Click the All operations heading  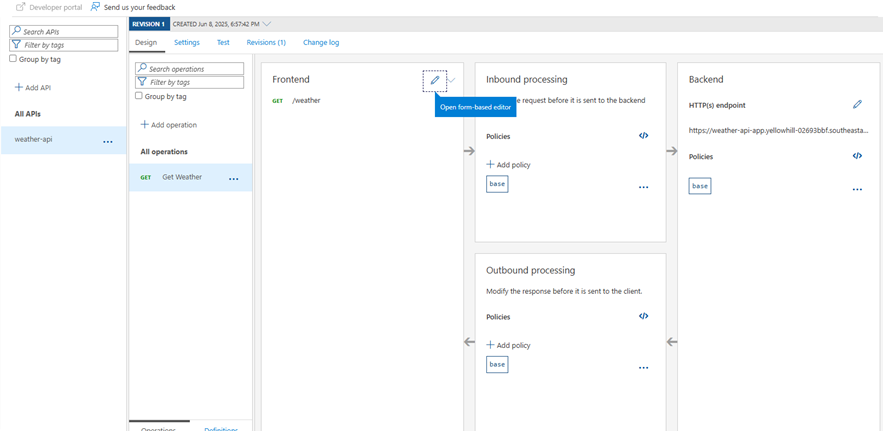click(x=164, y=152)
